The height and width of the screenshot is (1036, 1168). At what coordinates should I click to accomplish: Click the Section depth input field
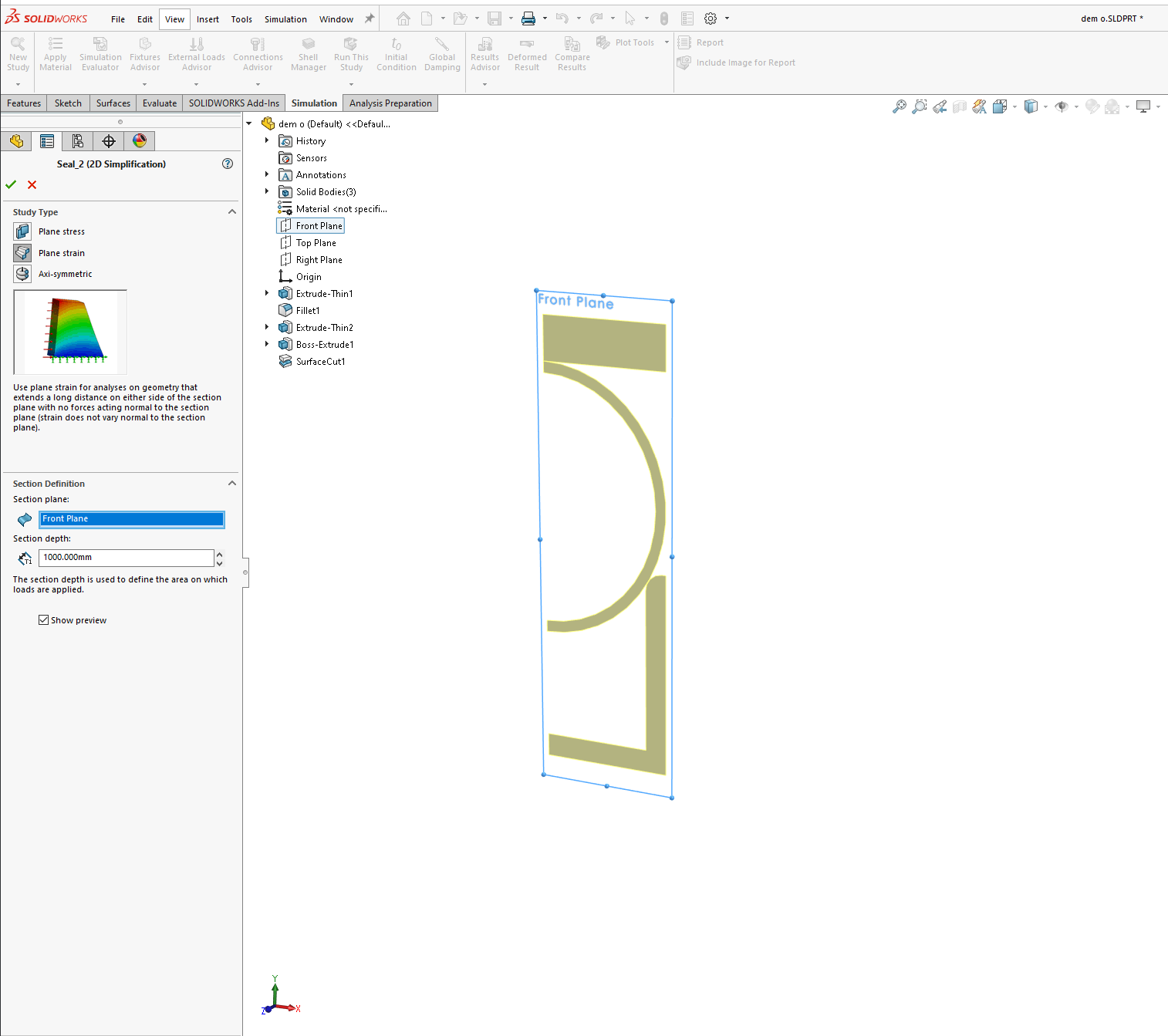[126, 558]
